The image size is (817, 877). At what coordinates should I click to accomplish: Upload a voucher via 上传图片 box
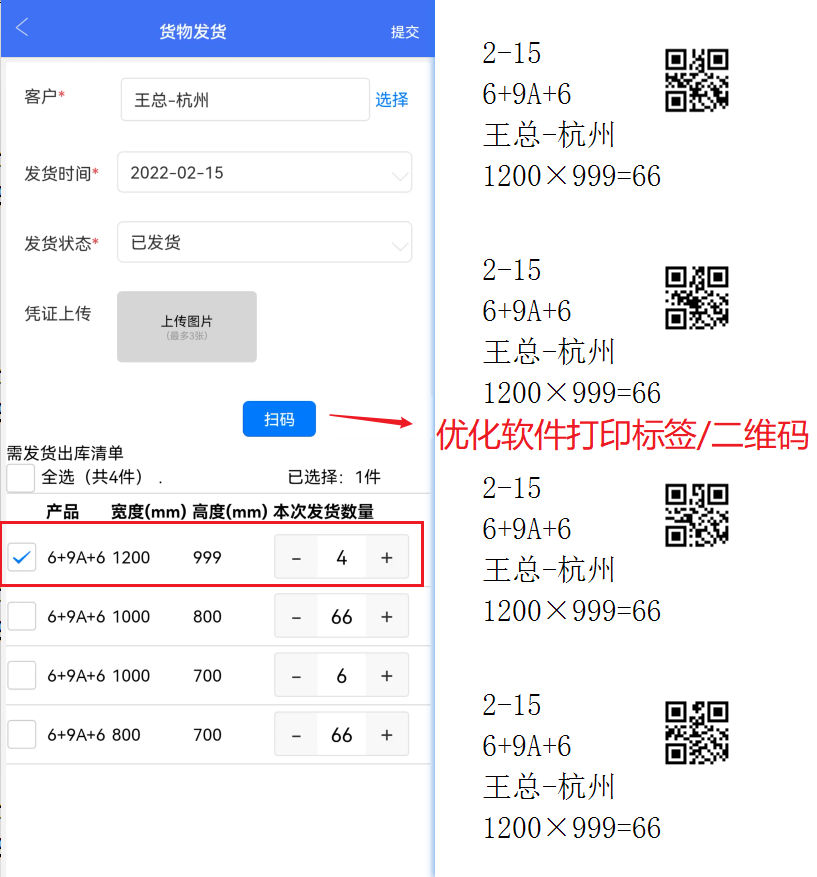tap(187, 327)
